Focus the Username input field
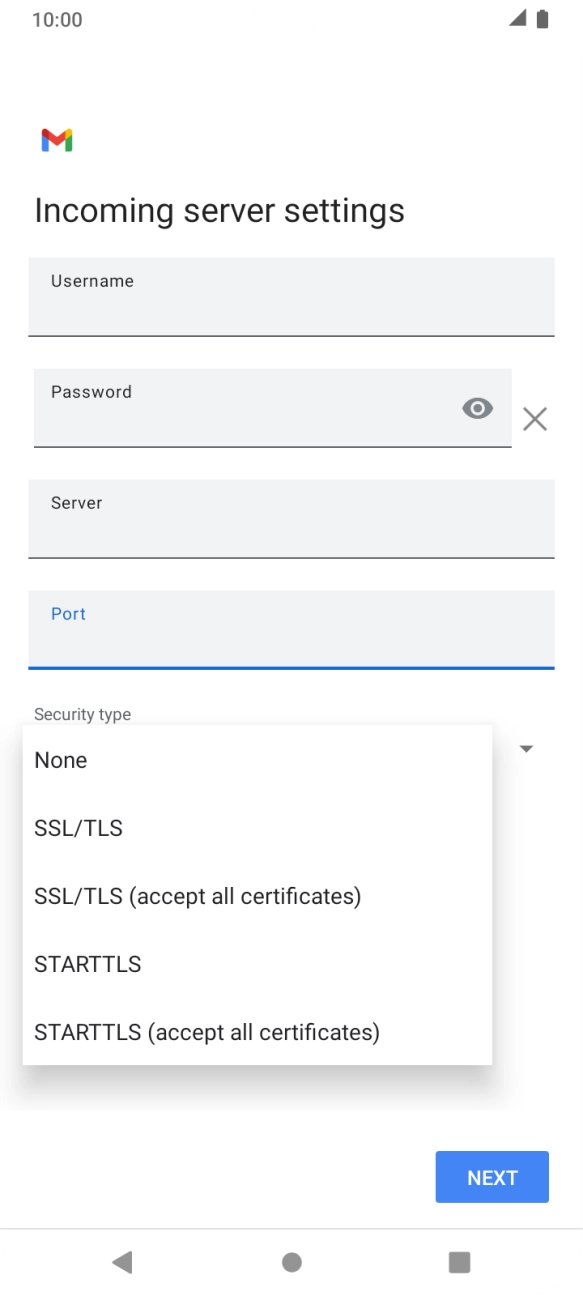 point(291,297)
